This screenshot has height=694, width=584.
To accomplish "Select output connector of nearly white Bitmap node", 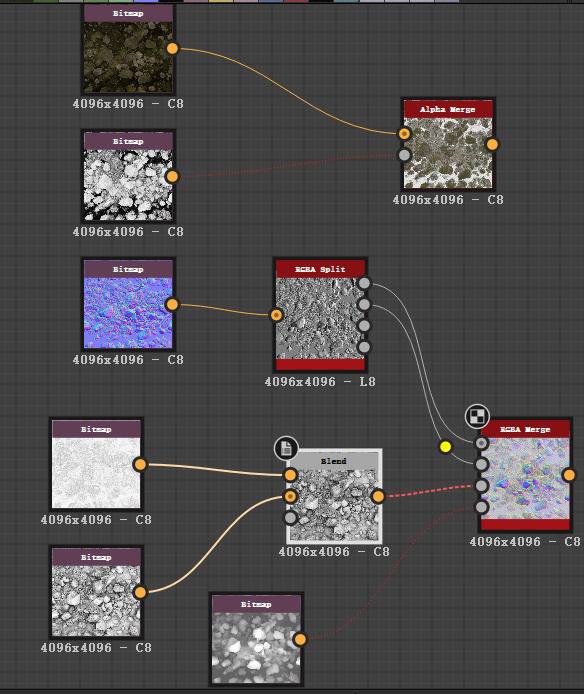I will click(140, 464).
